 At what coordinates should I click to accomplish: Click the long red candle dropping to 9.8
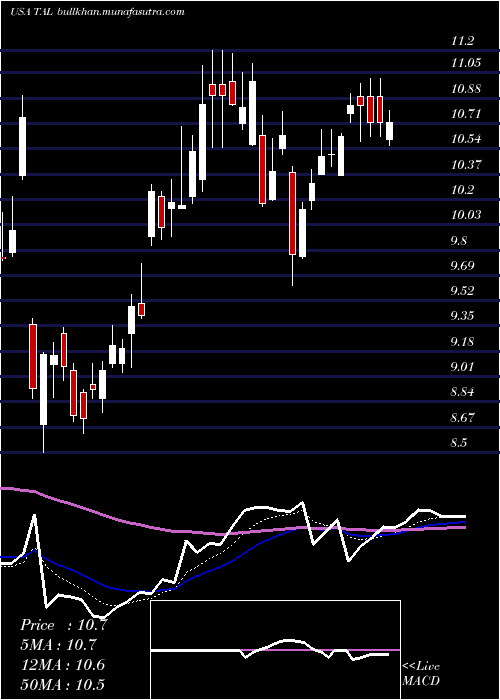click(292, 213)
